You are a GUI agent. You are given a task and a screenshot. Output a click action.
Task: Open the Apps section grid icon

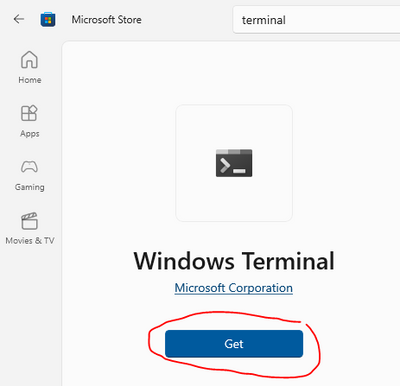point(29,113)
